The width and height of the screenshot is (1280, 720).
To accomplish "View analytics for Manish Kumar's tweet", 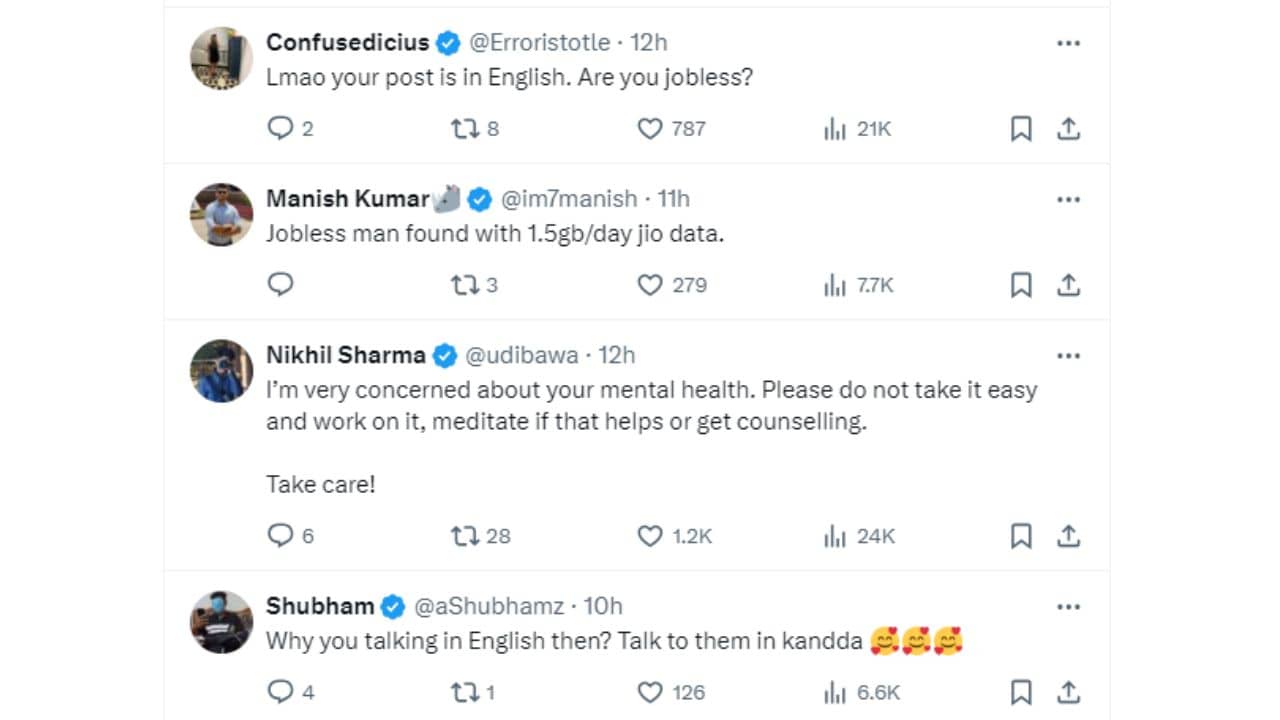I will (x=835, y=285).
